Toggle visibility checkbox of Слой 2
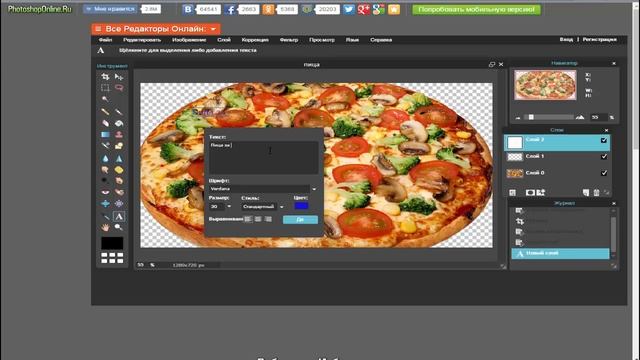Image resolution: width=640 pixels, height=360 pixels. [604, 140]
